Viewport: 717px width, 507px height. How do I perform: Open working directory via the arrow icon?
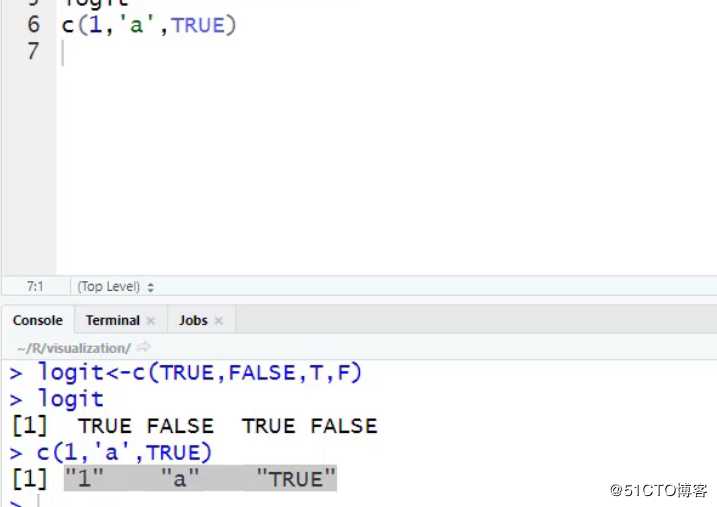click(x=143, y=347)
